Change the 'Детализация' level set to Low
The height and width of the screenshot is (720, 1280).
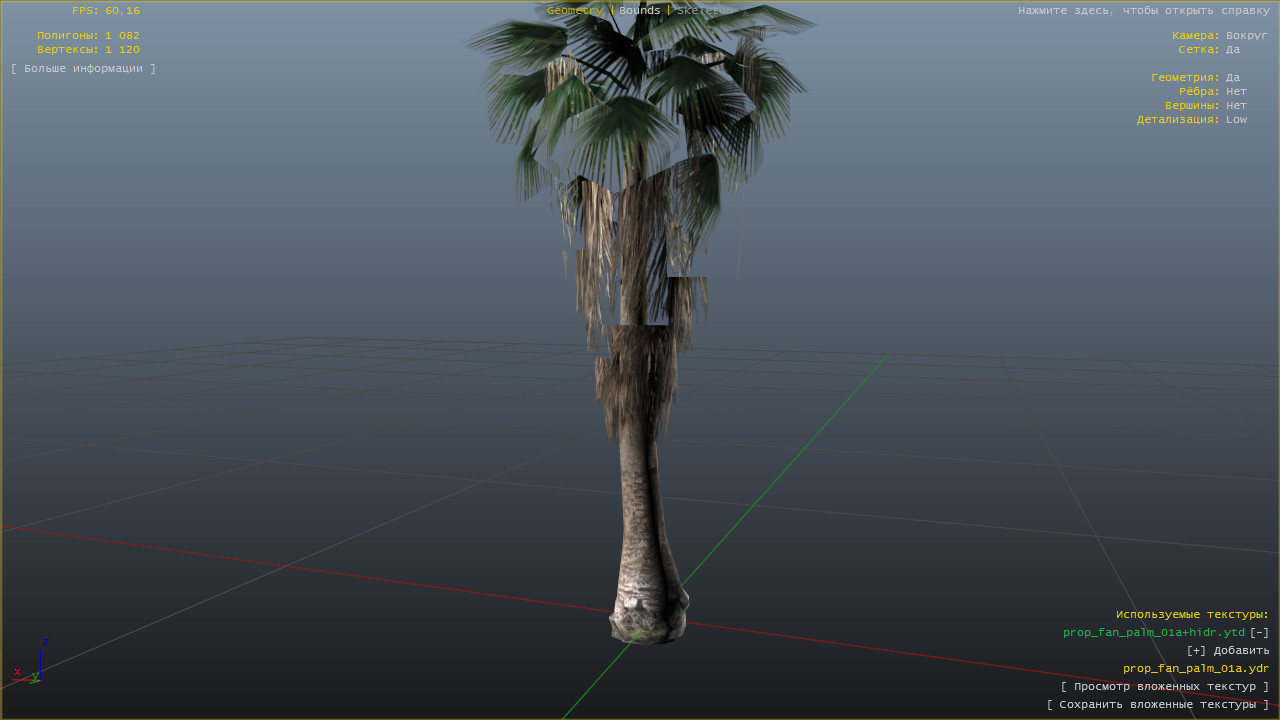[x=1192, y=120]
